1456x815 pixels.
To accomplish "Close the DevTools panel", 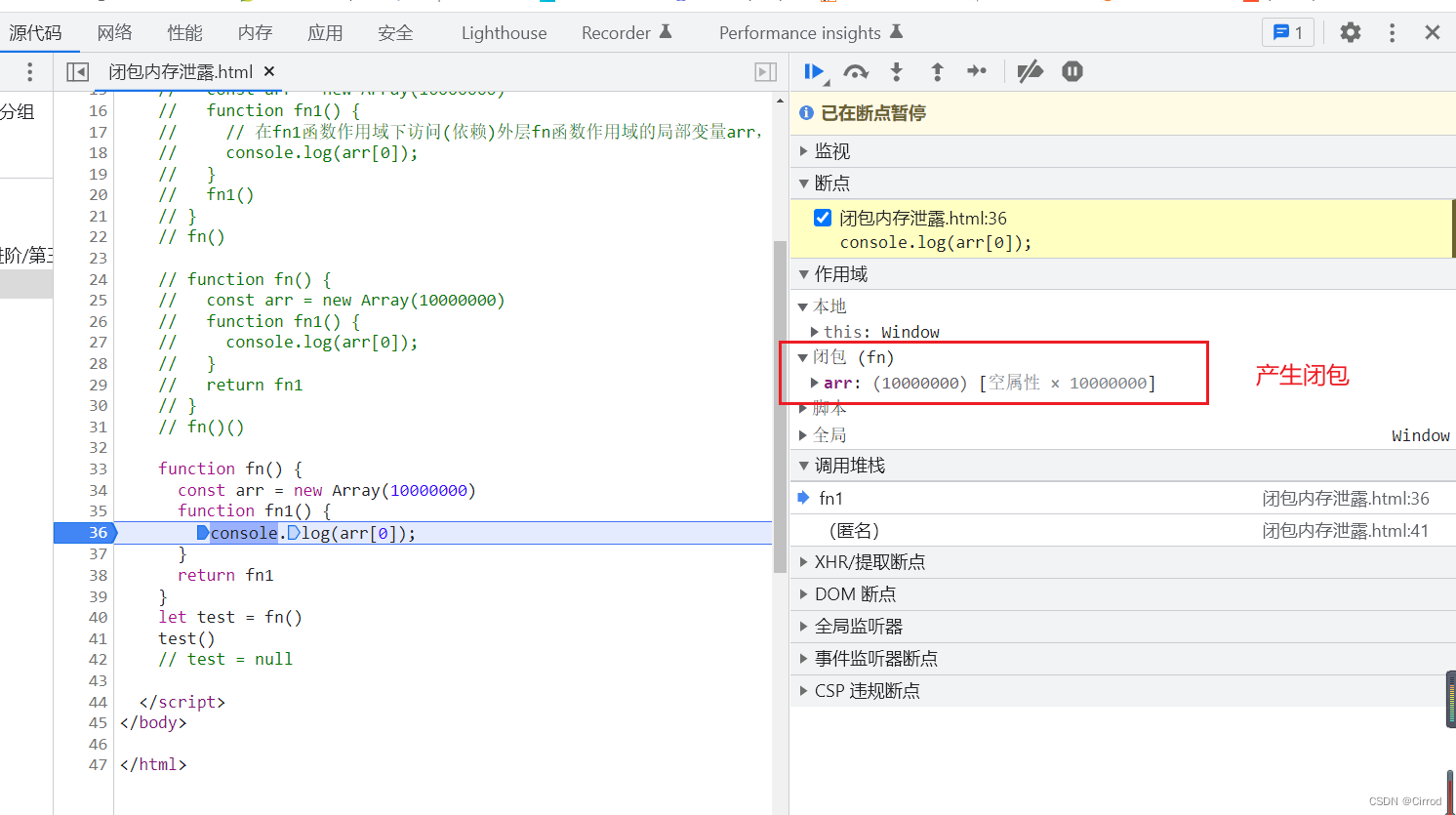I will pyautogui.click(x=1433, y=32).
